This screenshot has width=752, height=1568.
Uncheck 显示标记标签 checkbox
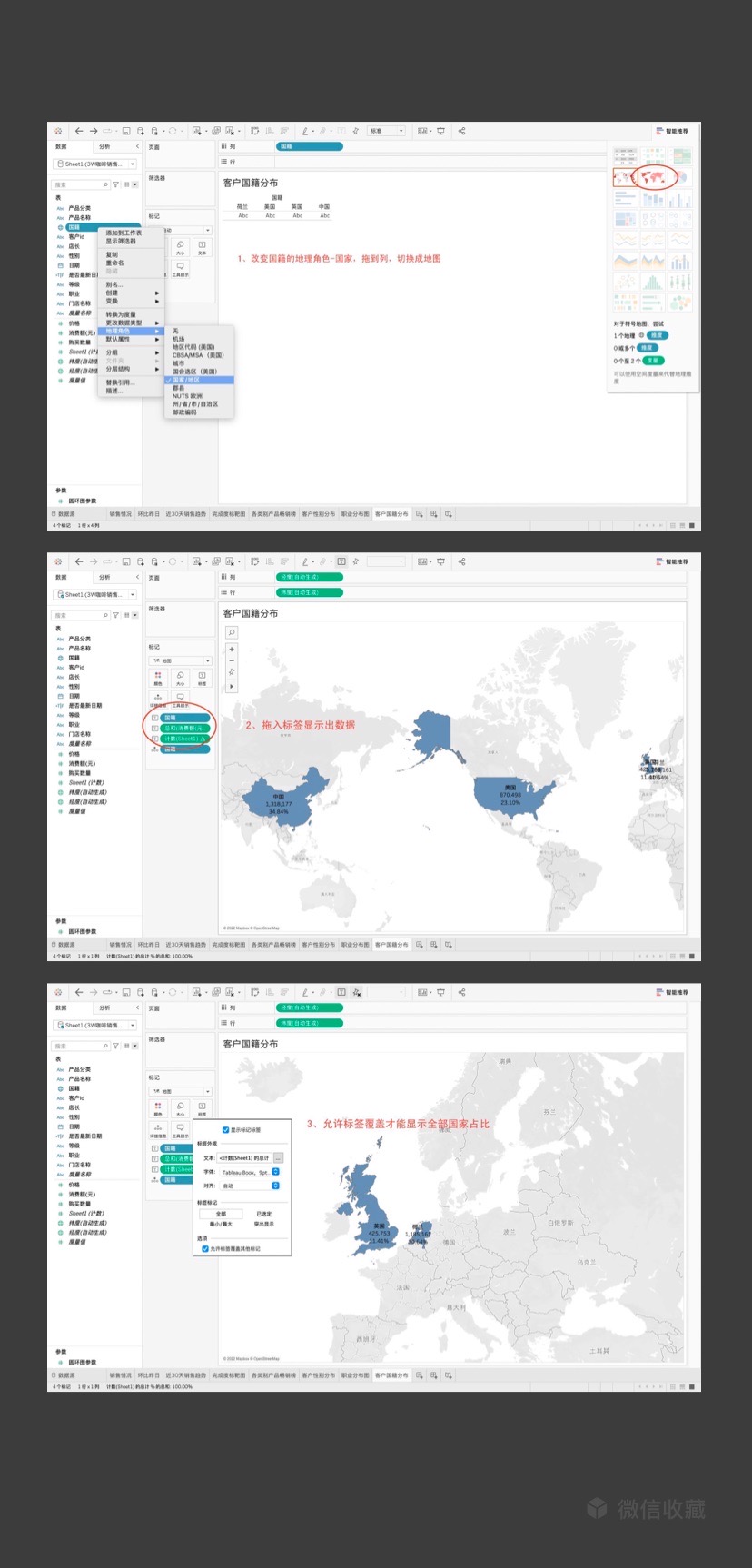[225, 1130]
